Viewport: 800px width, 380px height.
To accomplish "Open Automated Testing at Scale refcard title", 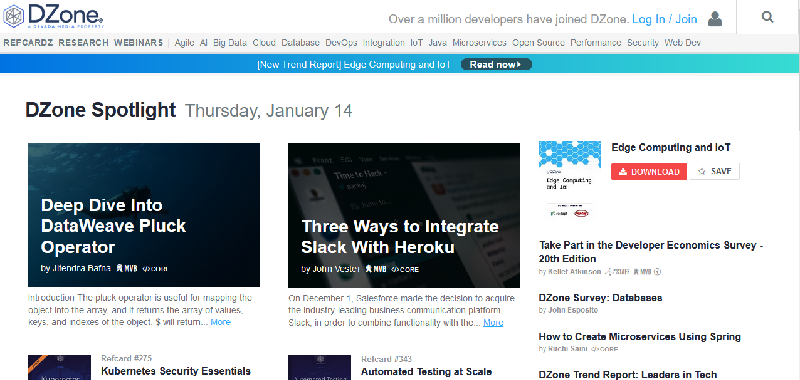I will point(427,371).
